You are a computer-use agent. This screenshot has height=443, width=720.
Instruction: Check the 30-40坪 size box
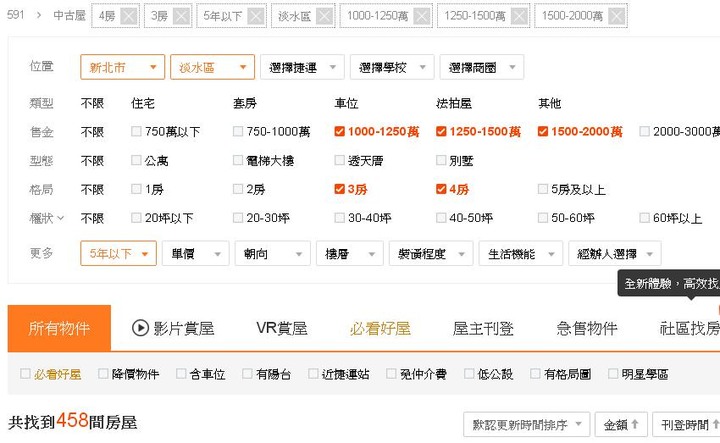click(339, 217)
